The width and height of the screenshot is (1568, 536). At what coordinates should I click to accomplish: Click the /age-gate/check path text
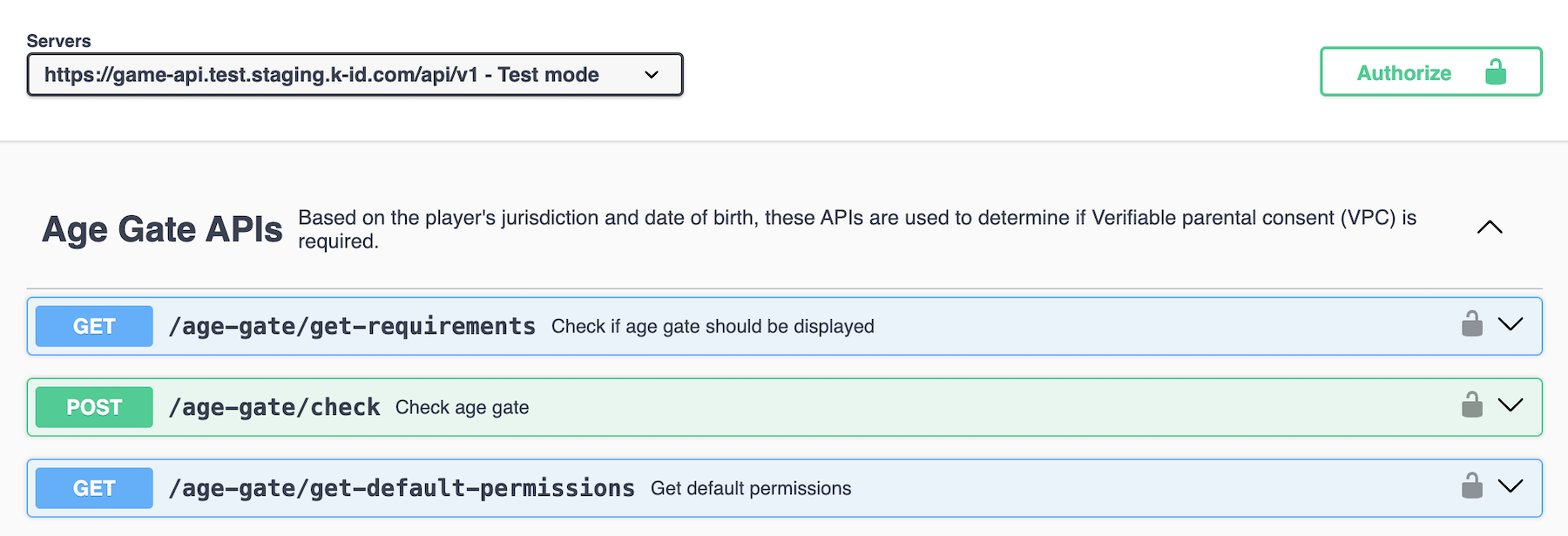[x=274, y=407]
